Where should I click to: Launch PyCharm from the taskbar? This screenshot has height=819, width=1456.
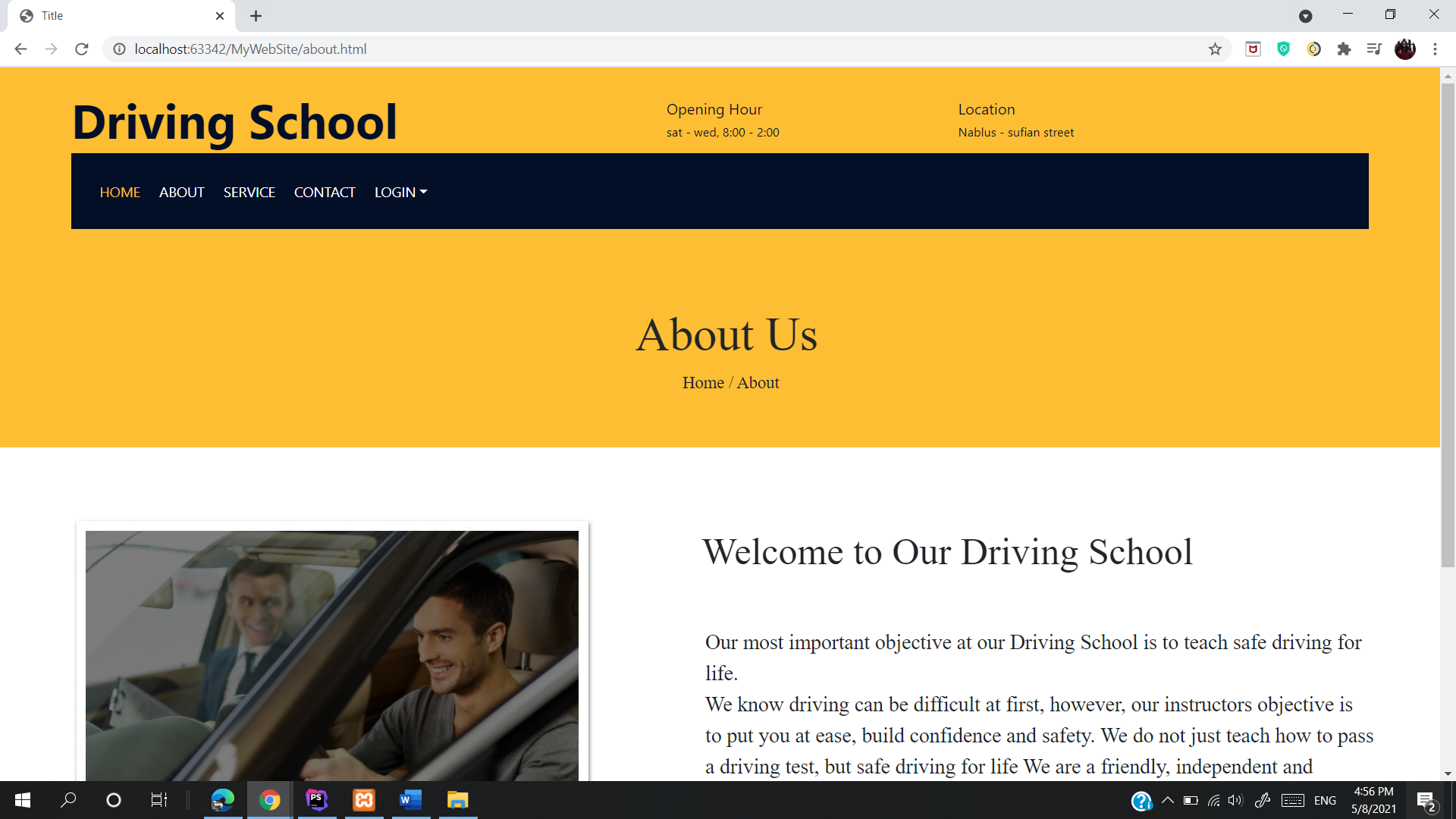tap(316, 800)
